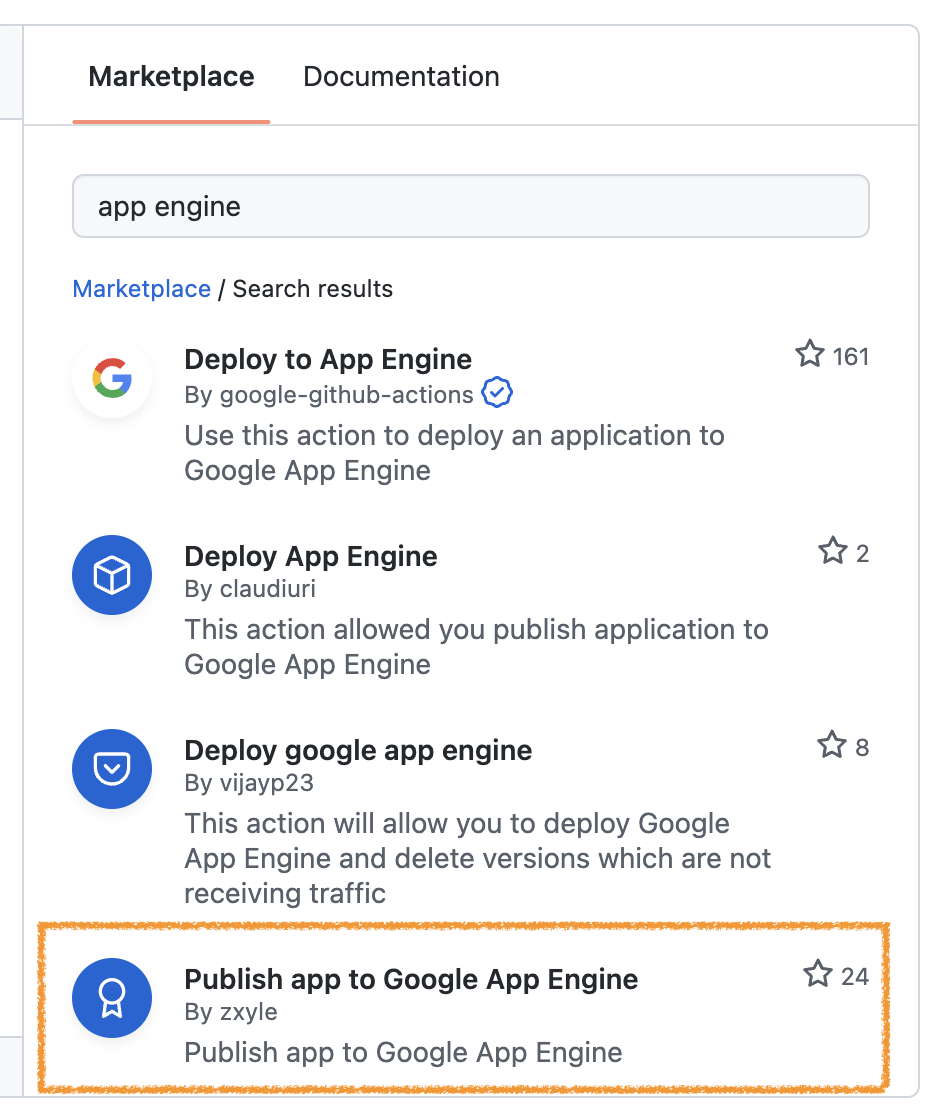
Task: Focus the search field containing app engine
Action: pyautogui.click(x=471, y=206)
